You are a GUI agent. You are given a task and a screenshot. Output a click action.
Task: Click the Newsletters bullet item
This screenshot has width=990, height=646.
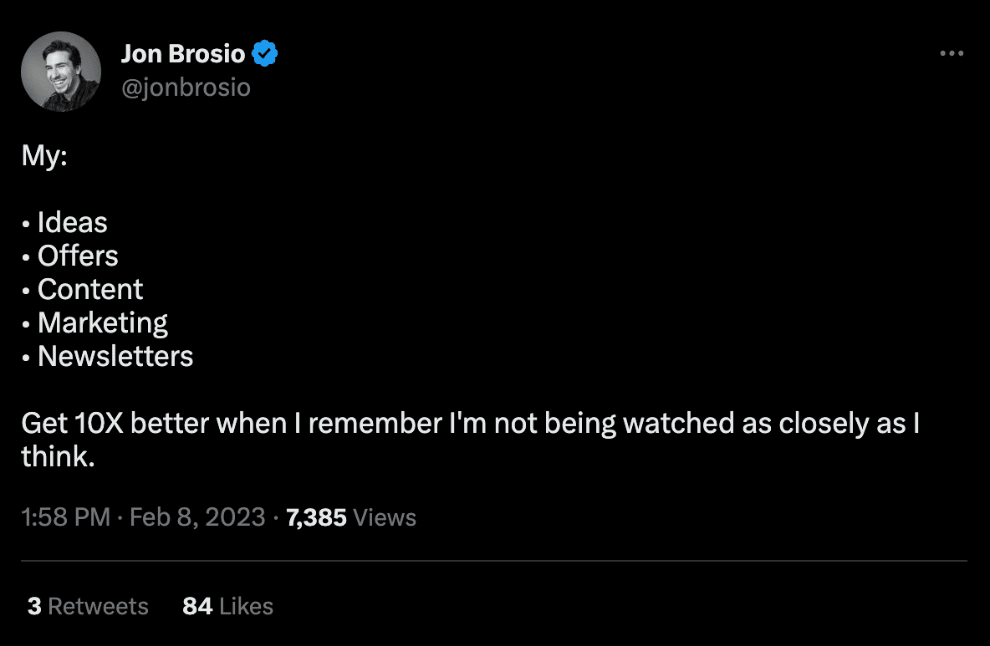(115, 357)
